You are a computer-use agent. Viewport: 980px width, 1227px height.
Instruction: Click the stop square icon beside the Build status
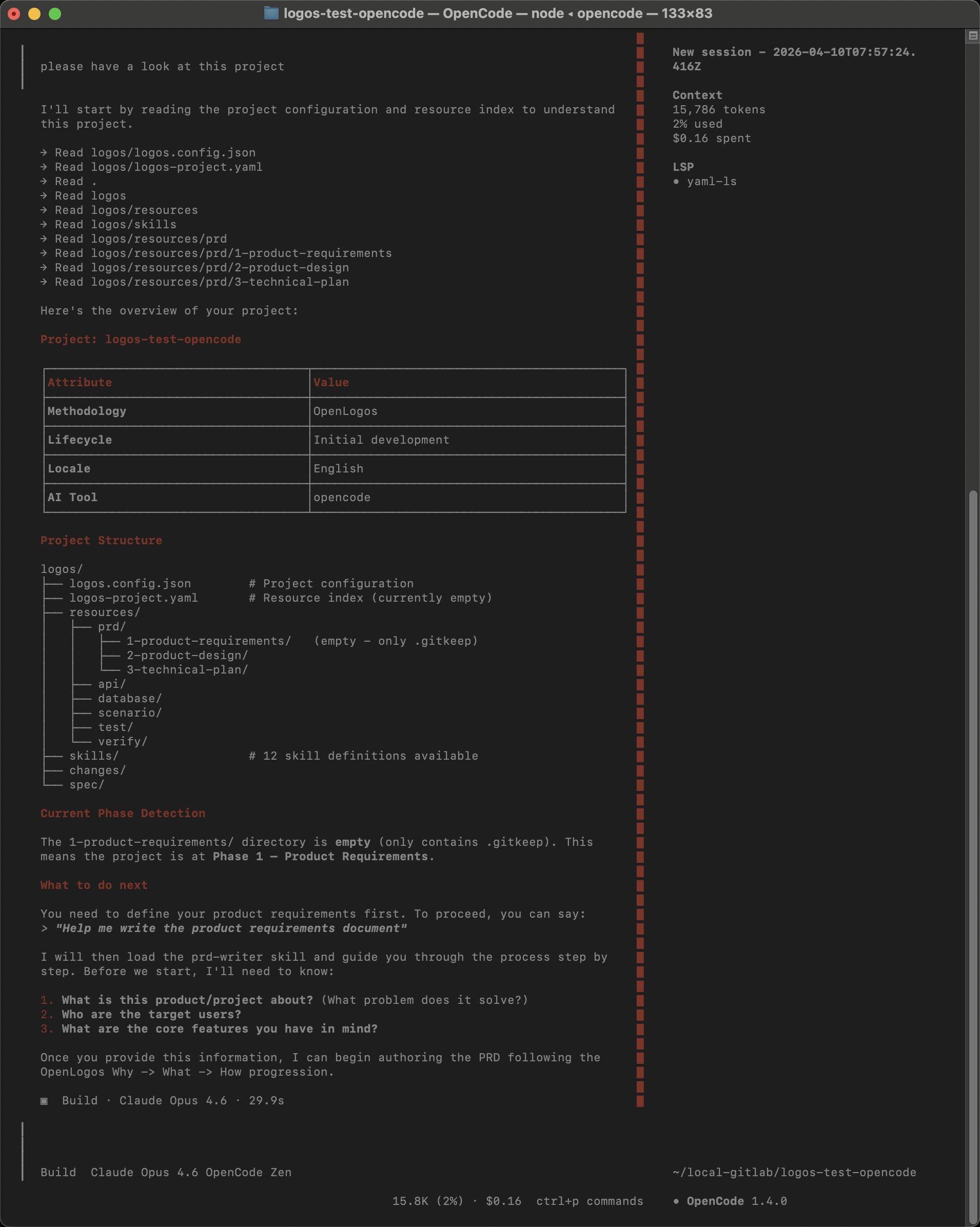pyautogui.click(x=45, y=1101)
